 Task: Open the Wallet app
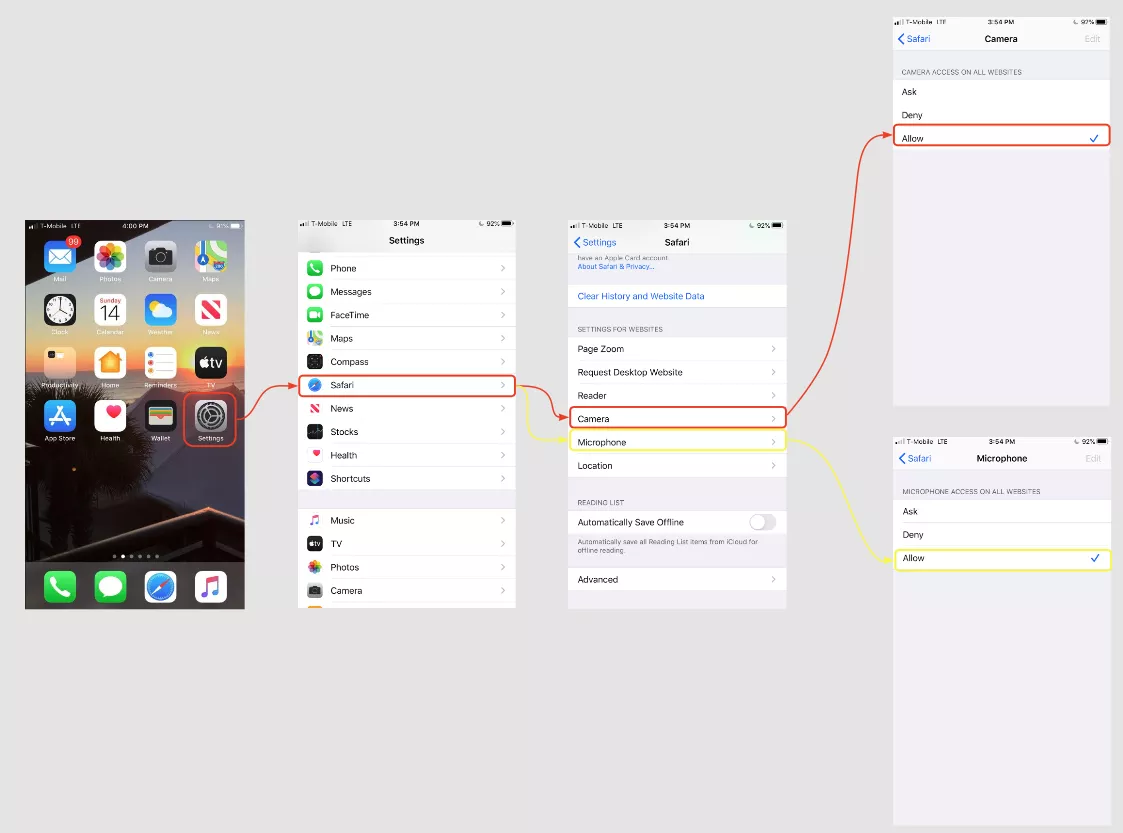coord(160,417)
